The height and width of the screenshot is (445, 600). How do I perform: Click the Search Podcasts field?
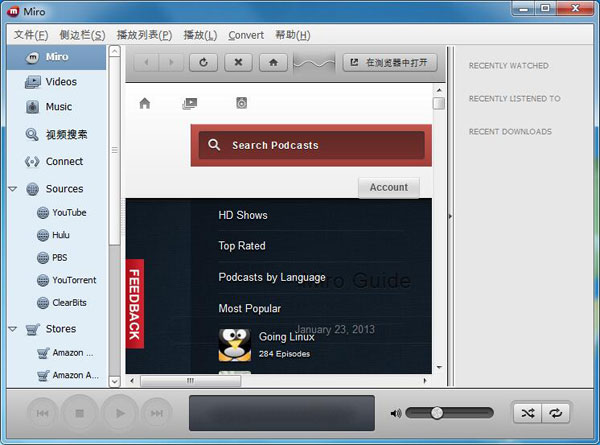coord(311,145)
